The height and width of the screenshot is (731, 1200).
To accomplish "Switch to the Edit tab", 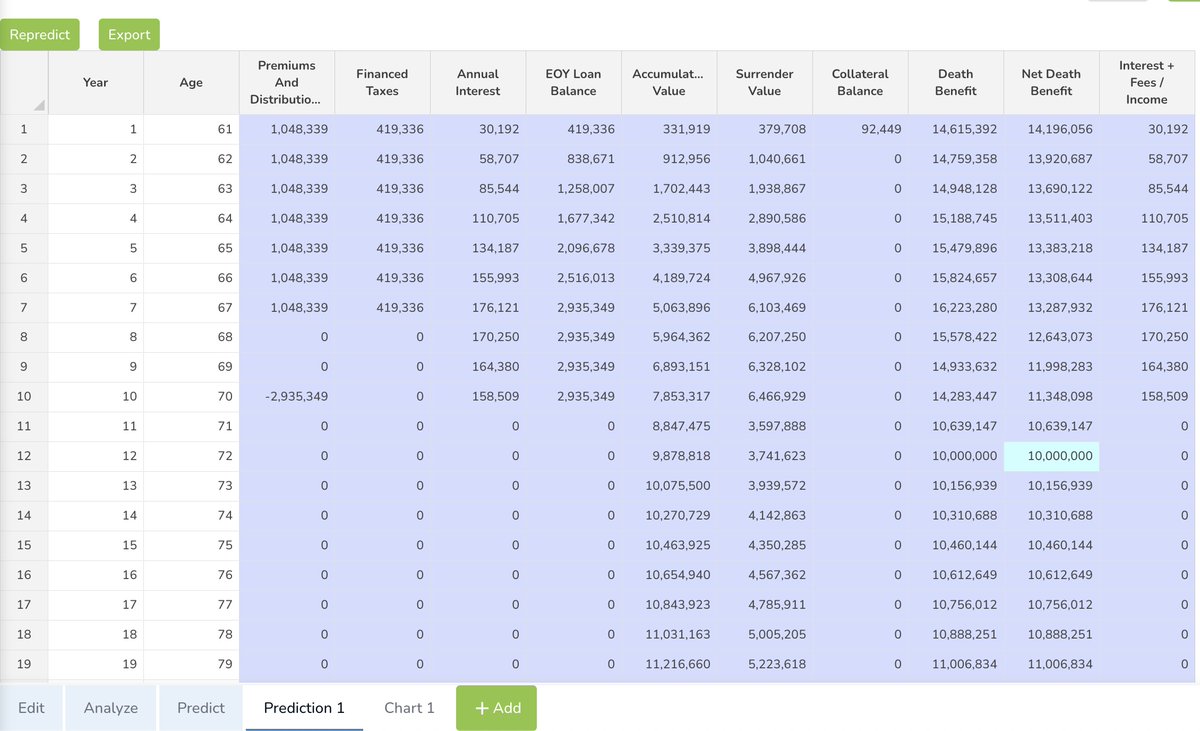I will click(31, 707).
